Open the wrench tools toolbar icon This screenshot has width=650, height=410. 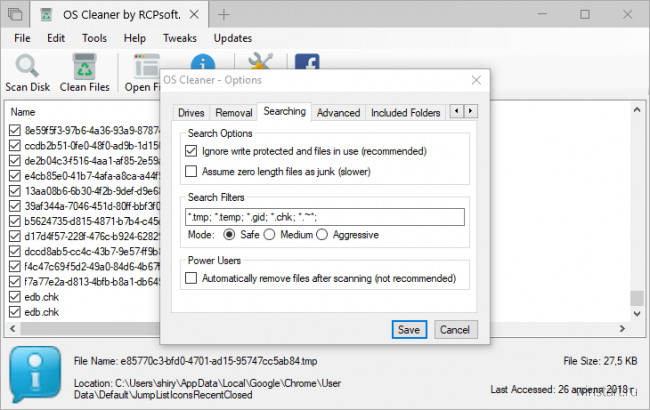coord(260,61)
